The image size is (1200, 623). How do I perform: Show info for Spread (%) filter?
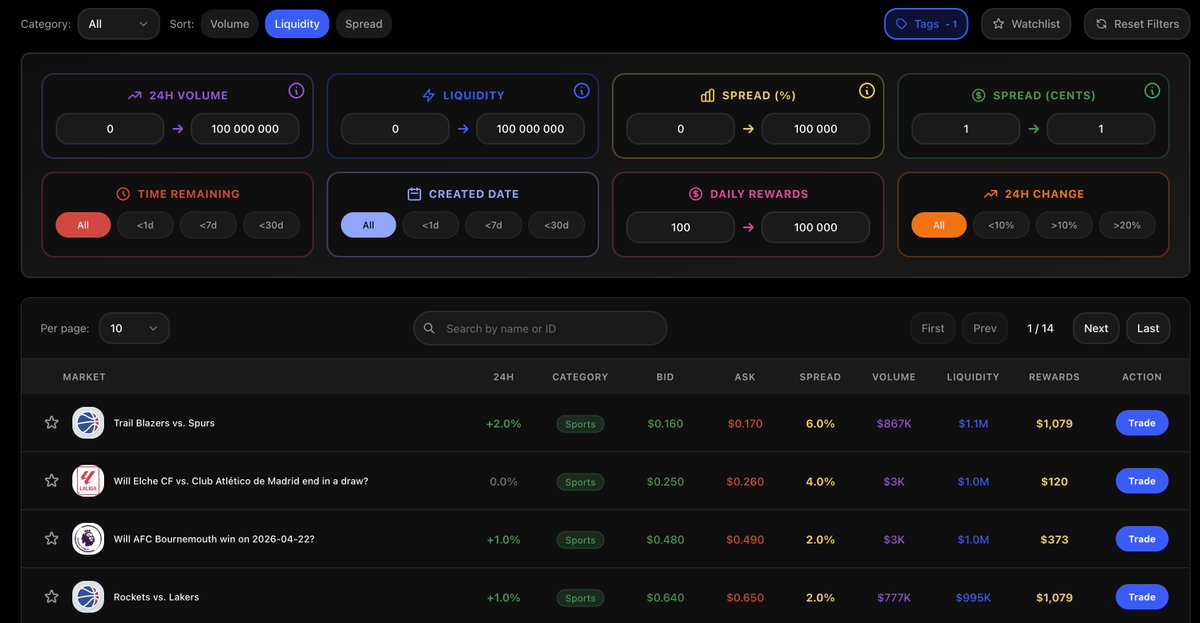[x=867, y=91]
